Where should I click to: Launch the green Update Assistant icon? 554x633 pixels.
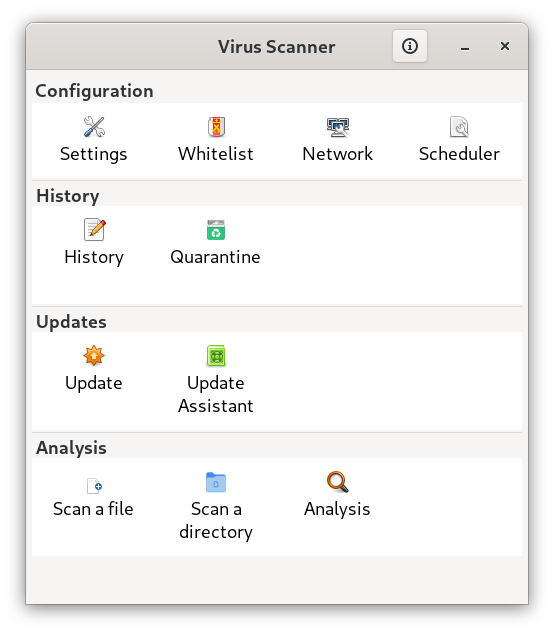[x=216, y=356]
